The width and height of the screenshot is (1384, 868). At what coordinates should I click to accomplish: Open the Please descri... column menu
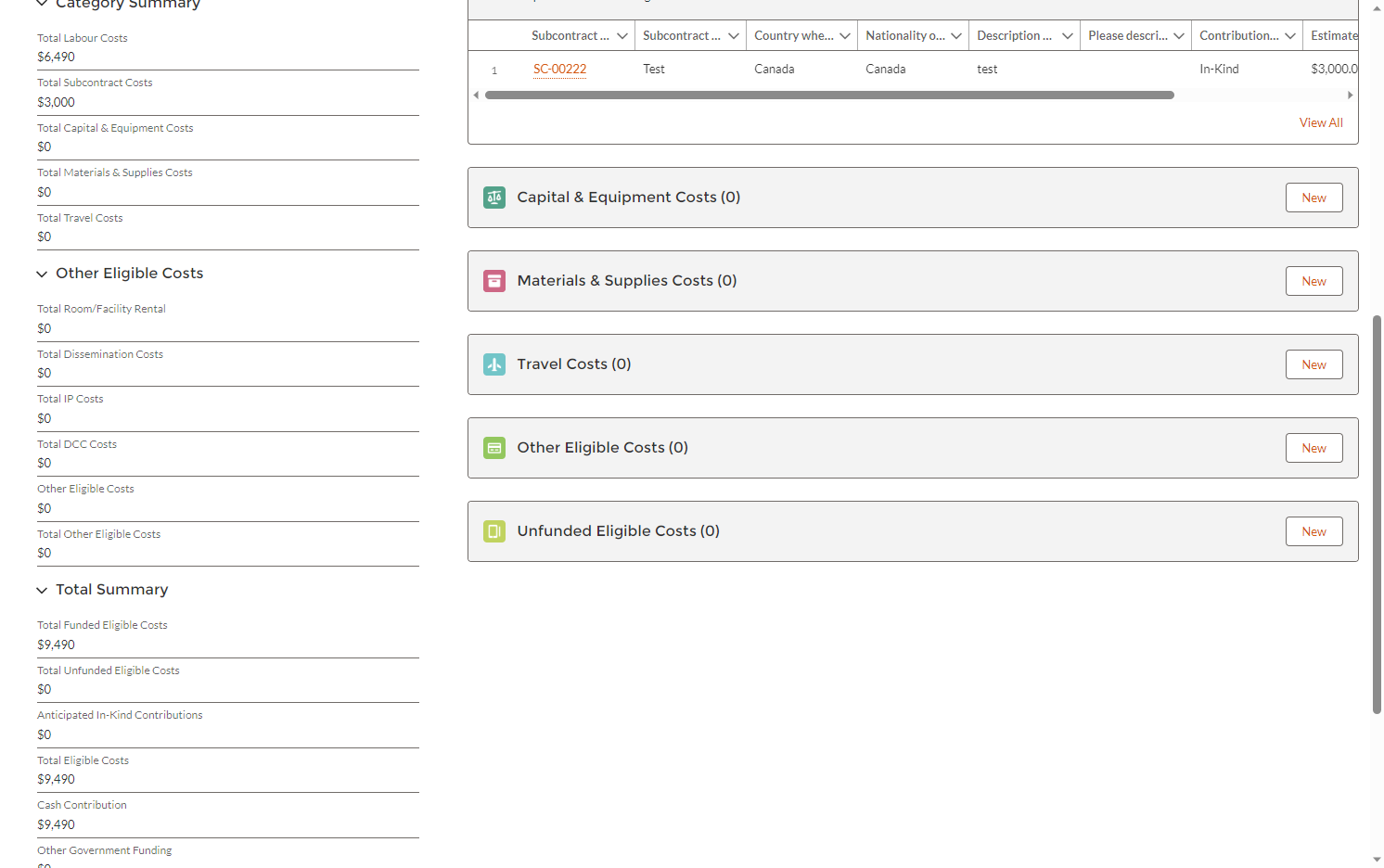coord(1179,36)
